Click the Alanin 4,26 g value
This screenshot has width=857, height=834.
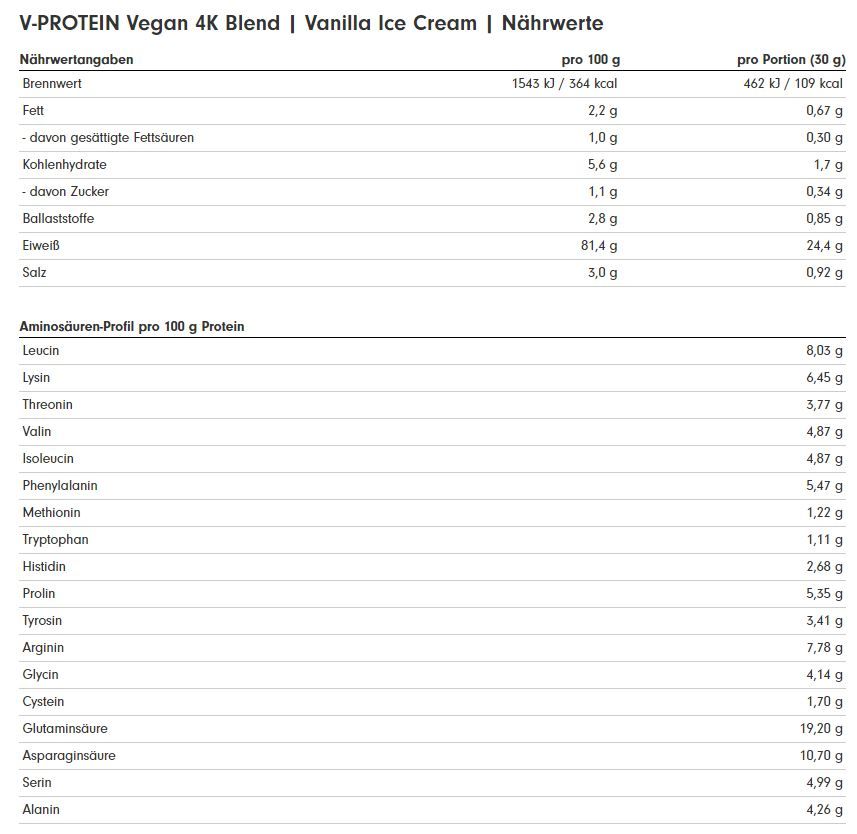point(824,809)
